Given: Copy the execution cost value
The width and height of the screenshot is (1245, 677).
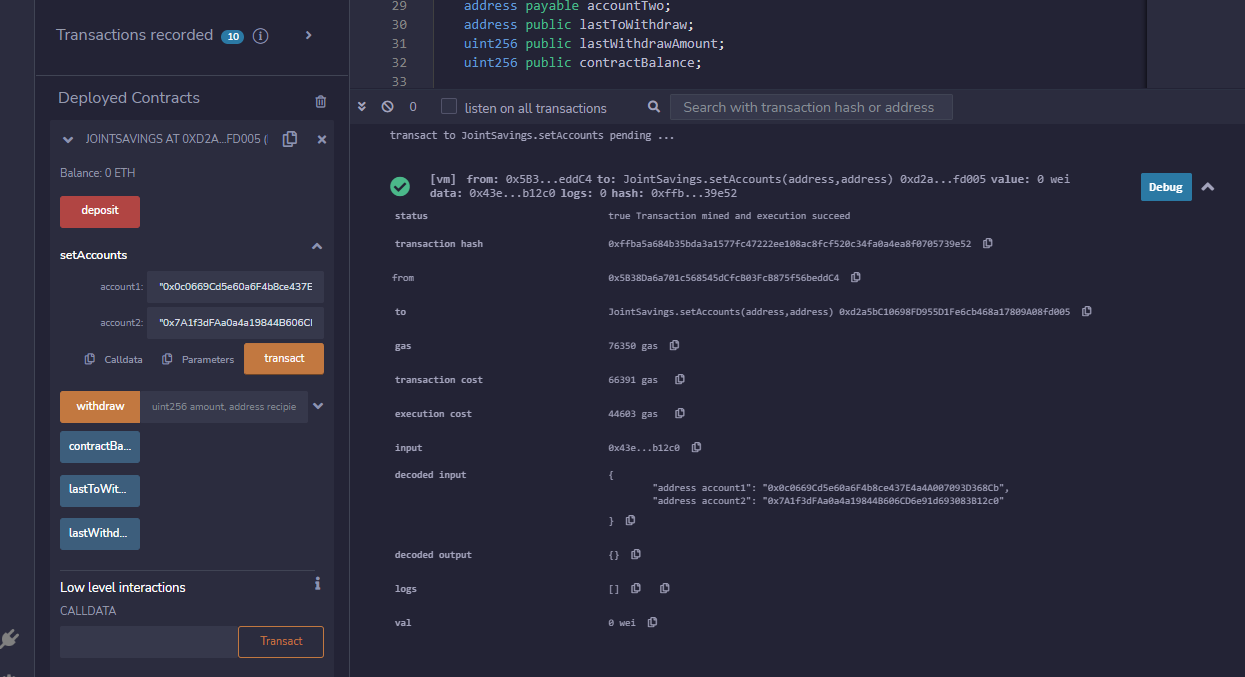Looking at the screenshot, I should click(x=680, y=413).
